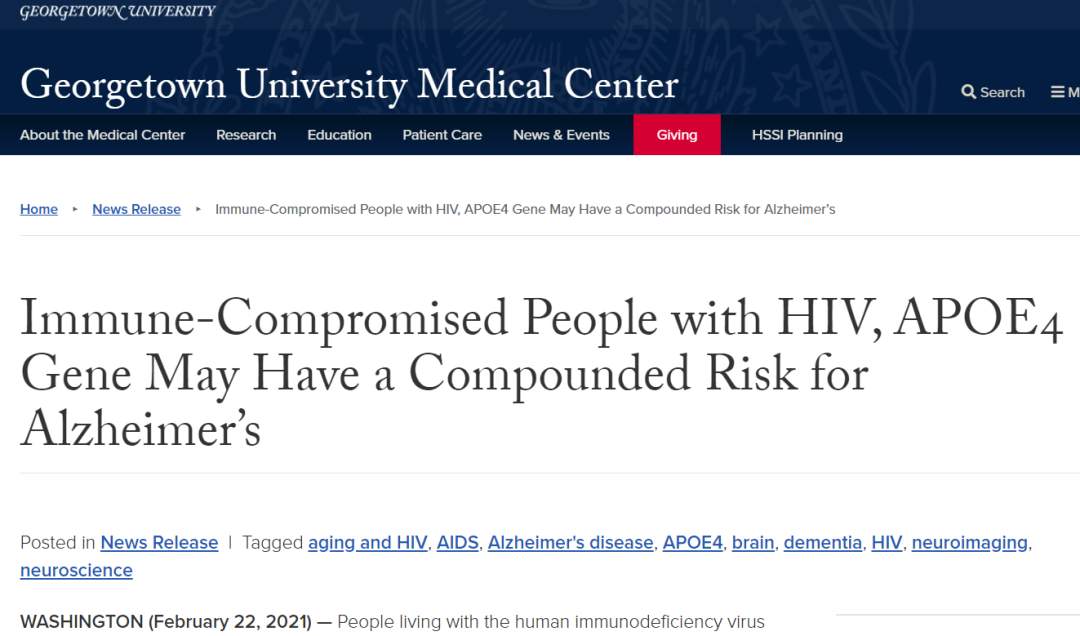1080x636 pixels.
Task: Click the APOE4 tag link
Action: 692,542
